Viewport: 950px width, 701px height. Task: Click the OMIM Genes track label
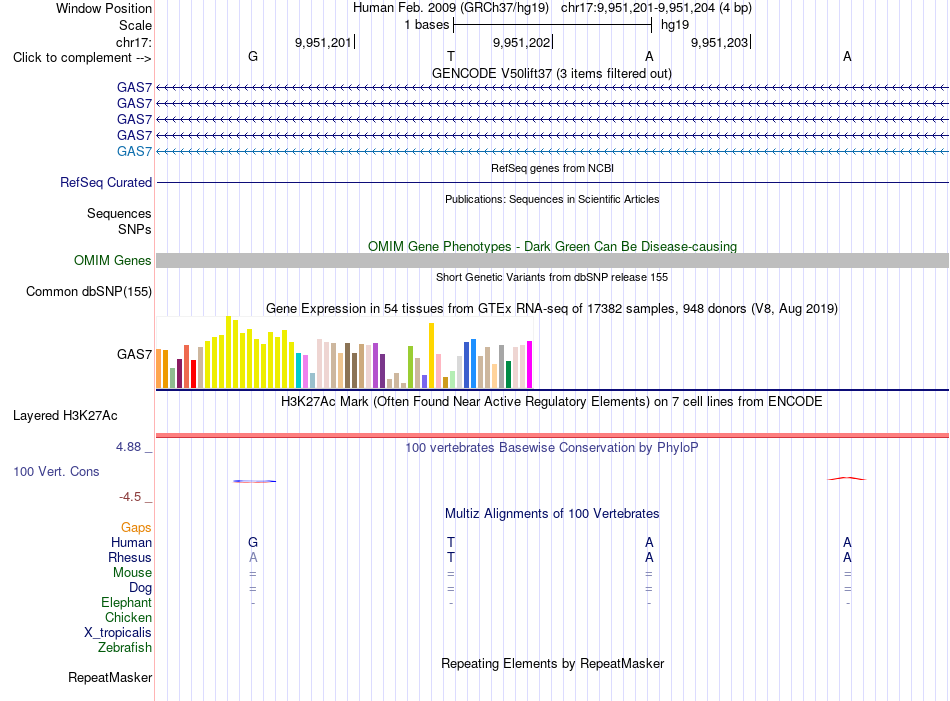[x=113, y=261]
